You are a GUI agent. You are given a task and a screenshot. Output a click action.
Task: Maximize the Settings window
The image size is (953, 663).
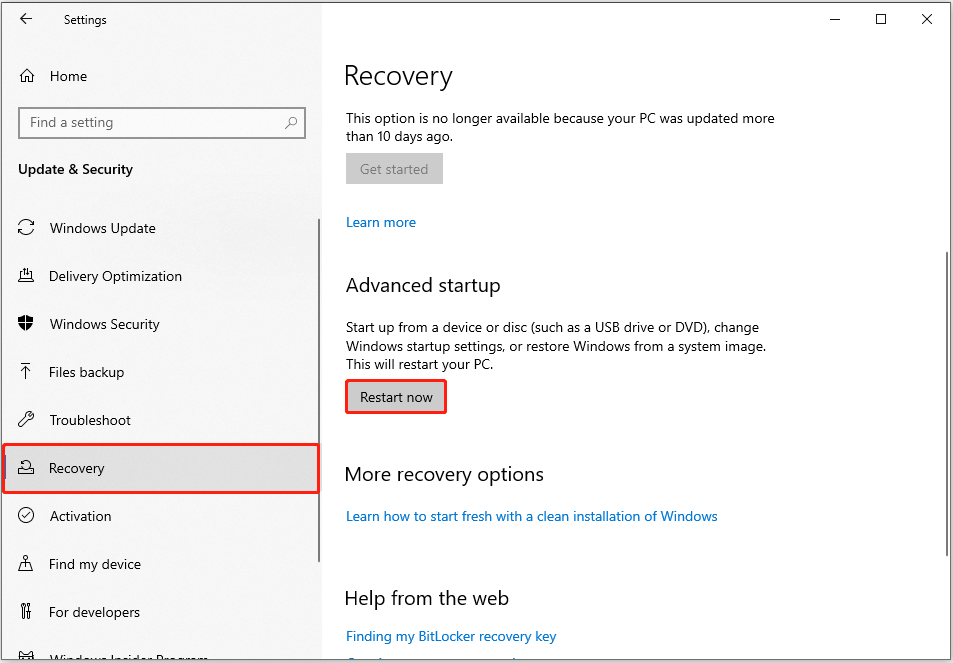881,19
